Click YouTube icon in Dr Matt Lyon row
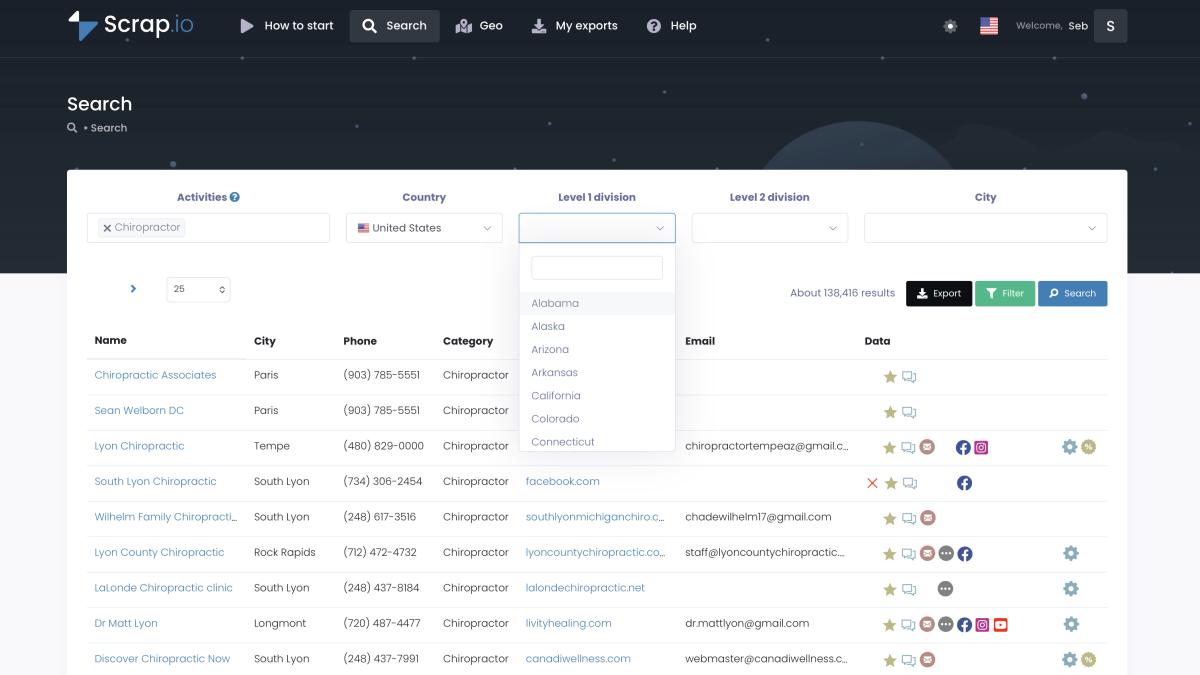This screenshot has height=675, width=1200. coord(1000,625)
